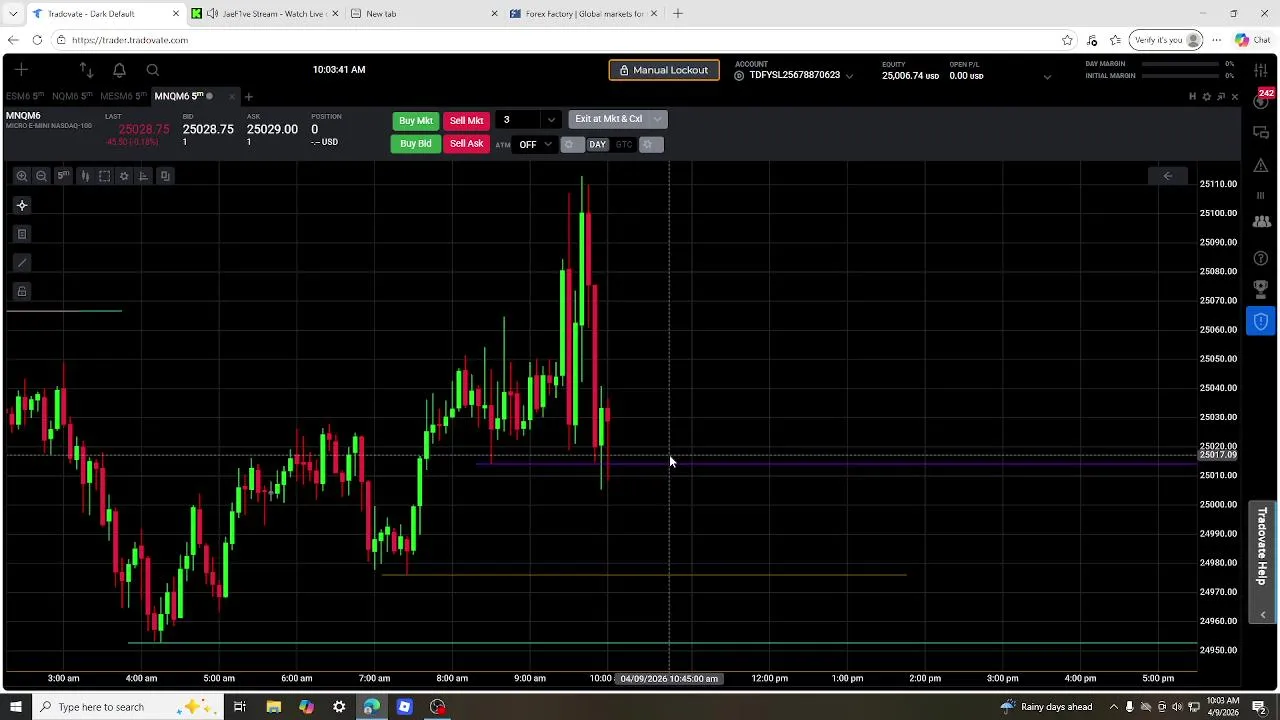1280x720 pixels.
Task: Add a new workspace module with plus icon
Action: 21,70
